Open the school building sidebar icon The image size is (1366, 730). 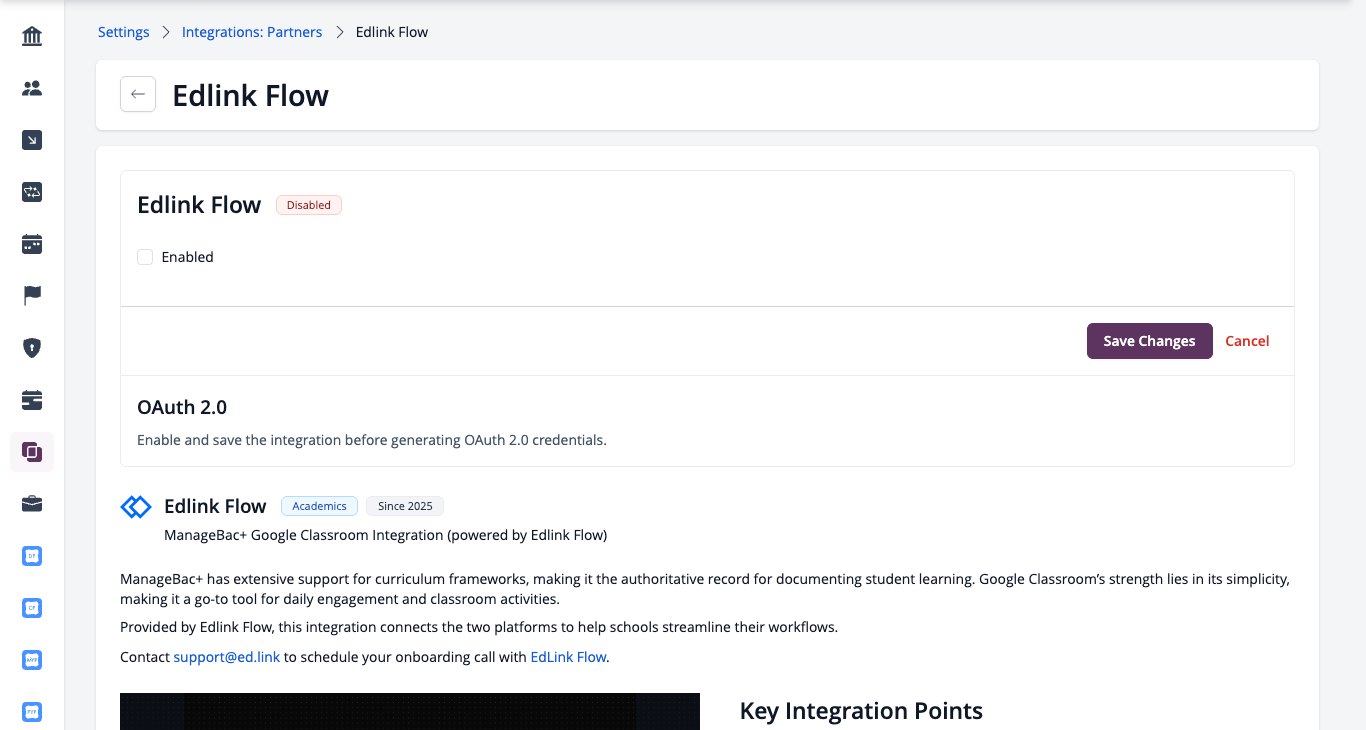[x=32, y=37]
